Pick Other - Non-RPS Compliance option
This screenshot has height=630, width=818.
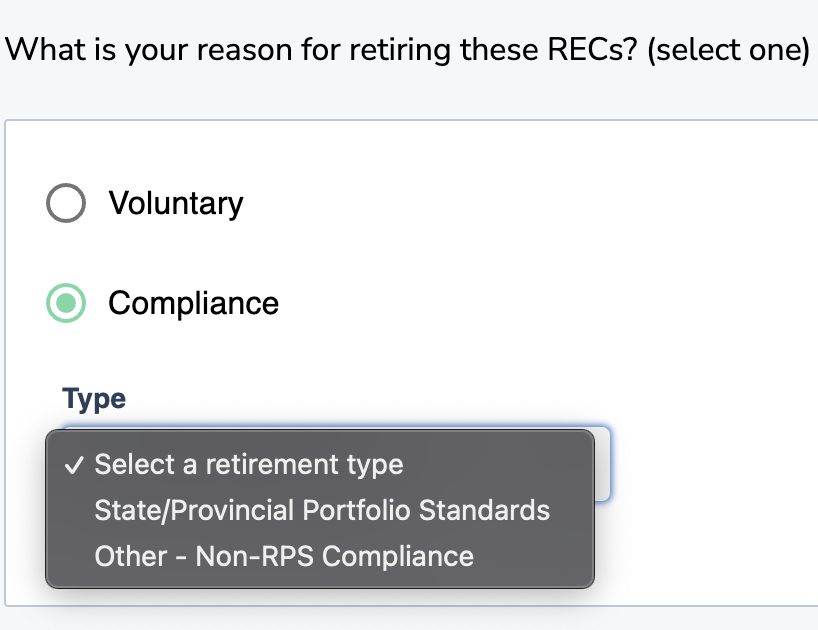coord(283,556)
